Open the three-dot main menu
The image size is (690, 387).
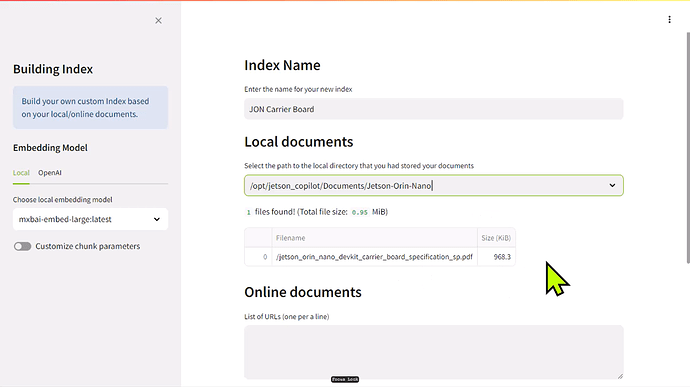(669, 19)
